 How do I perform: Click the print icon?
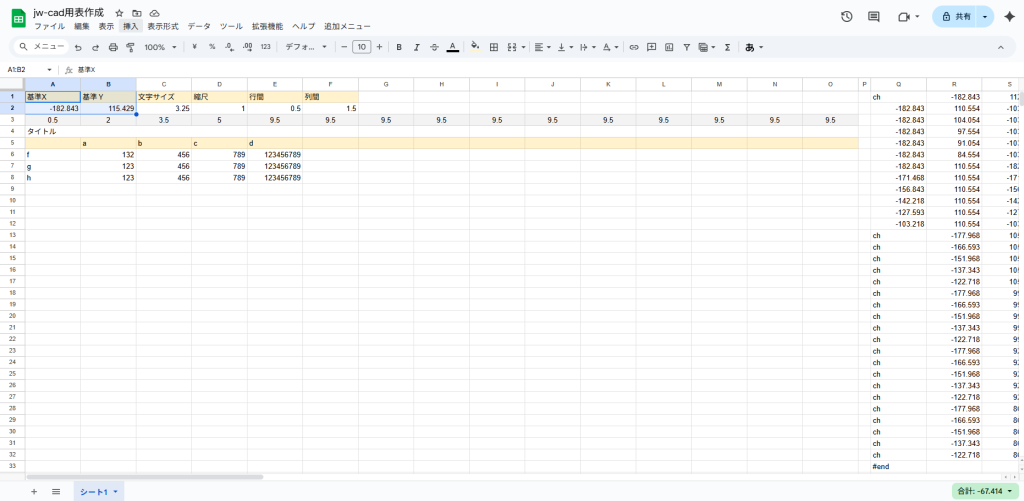(113, 47)
